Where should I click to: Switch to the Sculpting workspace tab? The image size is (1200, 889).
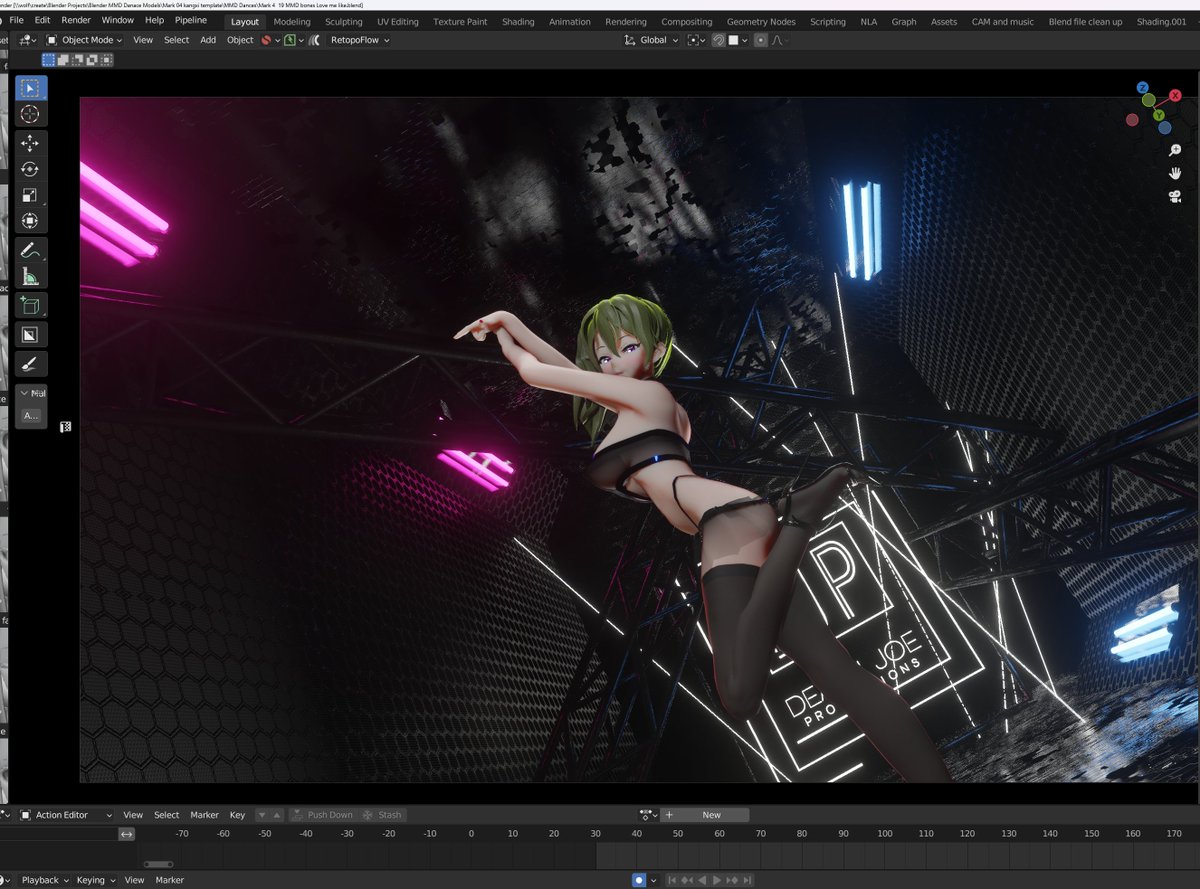pos(344,21)
